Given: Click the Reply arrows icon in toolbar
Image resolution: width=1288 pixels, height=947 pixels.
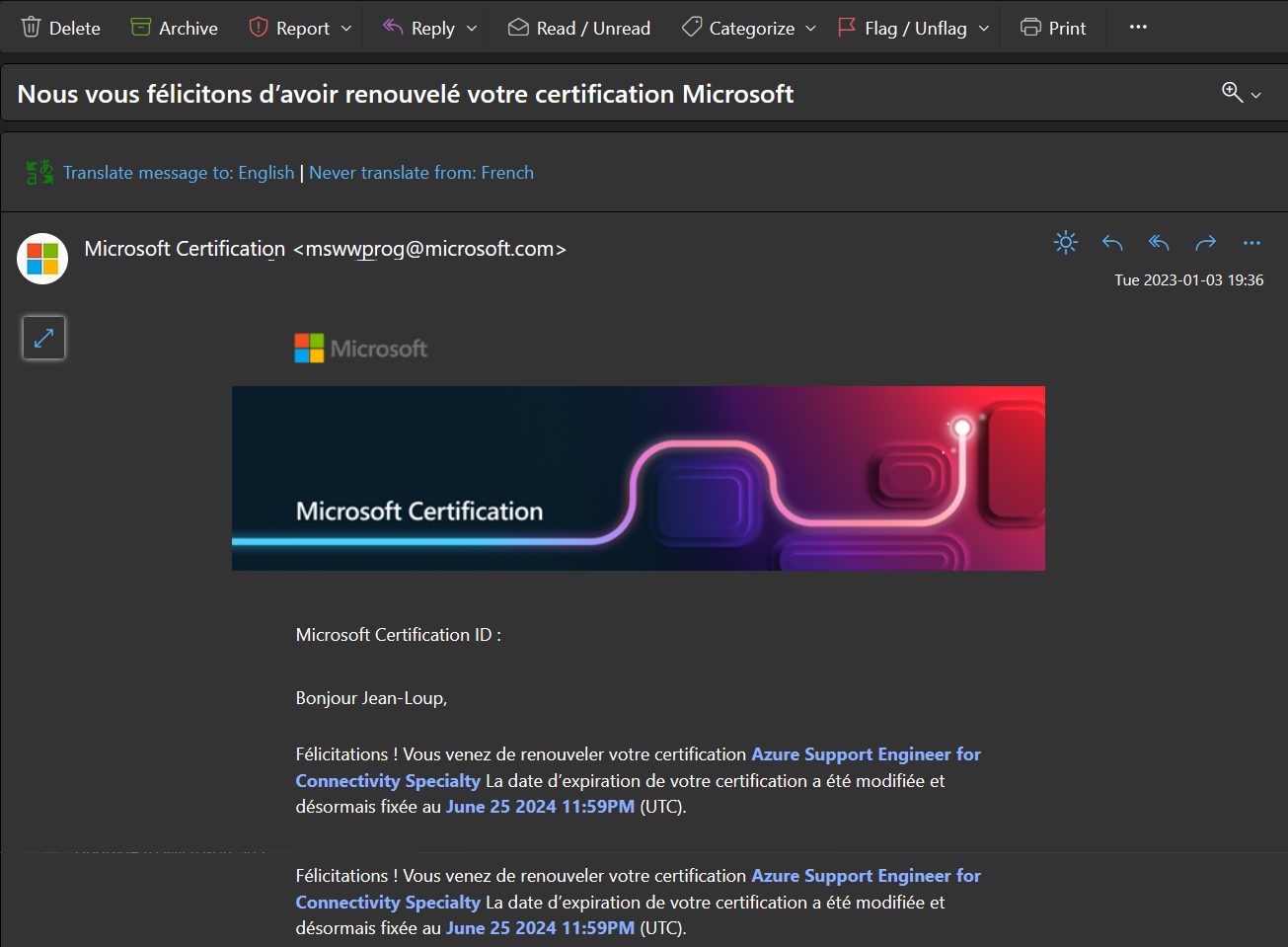Looking at the screenshot, I should point(393,28).
